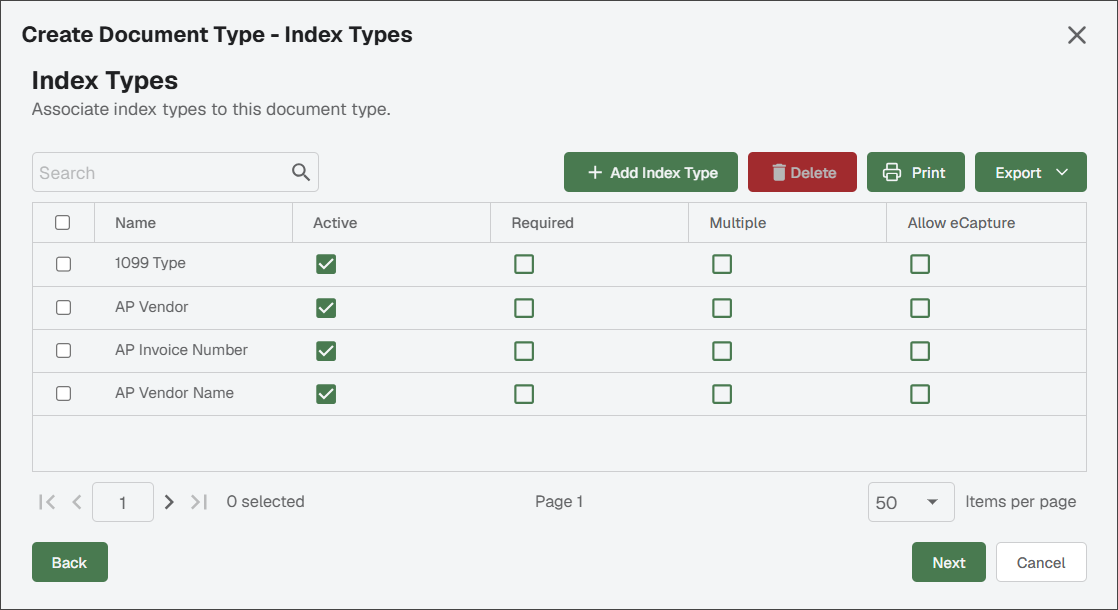Enable Allow eCapture for AP Invoice Number
This screenshot has height=610, width=1118.
[x=920, y=351]
